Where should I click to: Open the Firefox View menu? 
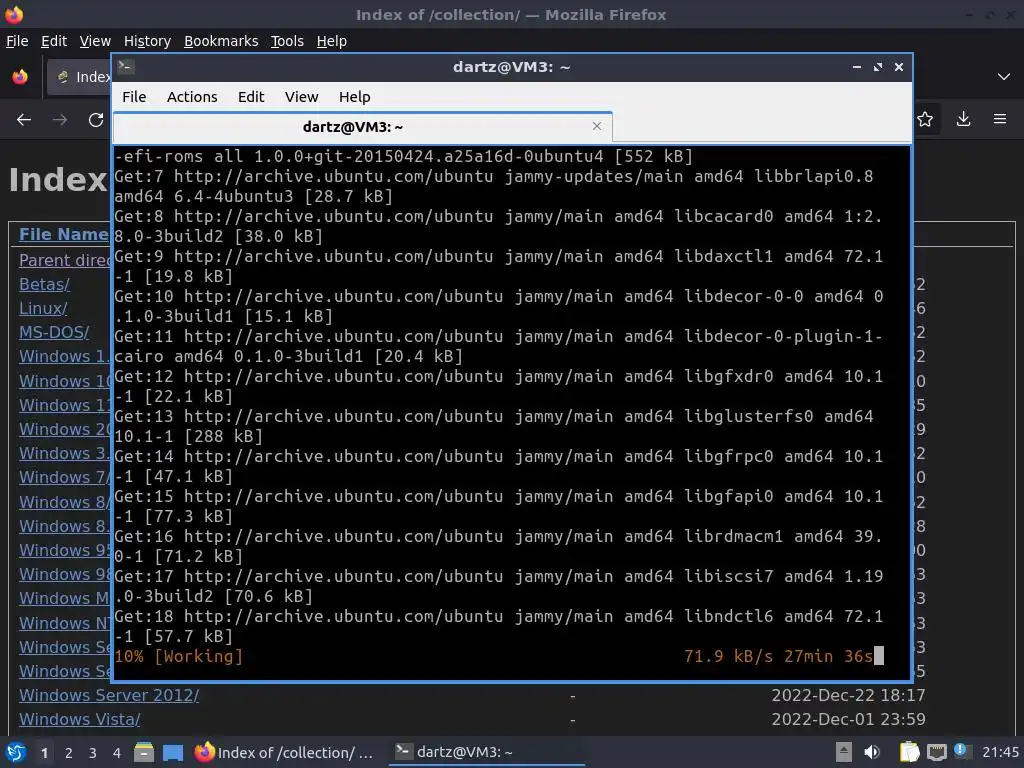pyautogui.click(x=95, y=41)
